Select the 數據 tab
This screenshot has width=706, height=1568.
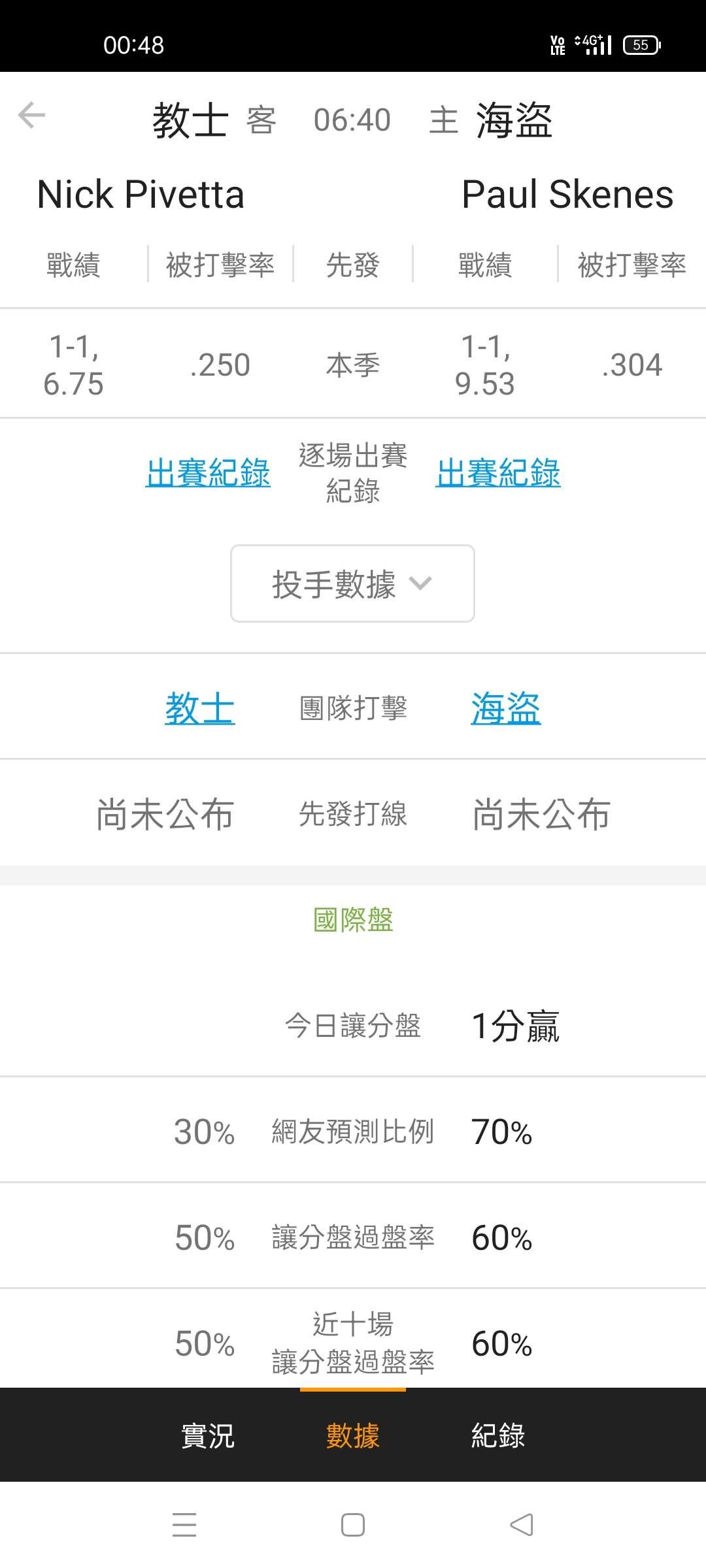point(353,1436)
